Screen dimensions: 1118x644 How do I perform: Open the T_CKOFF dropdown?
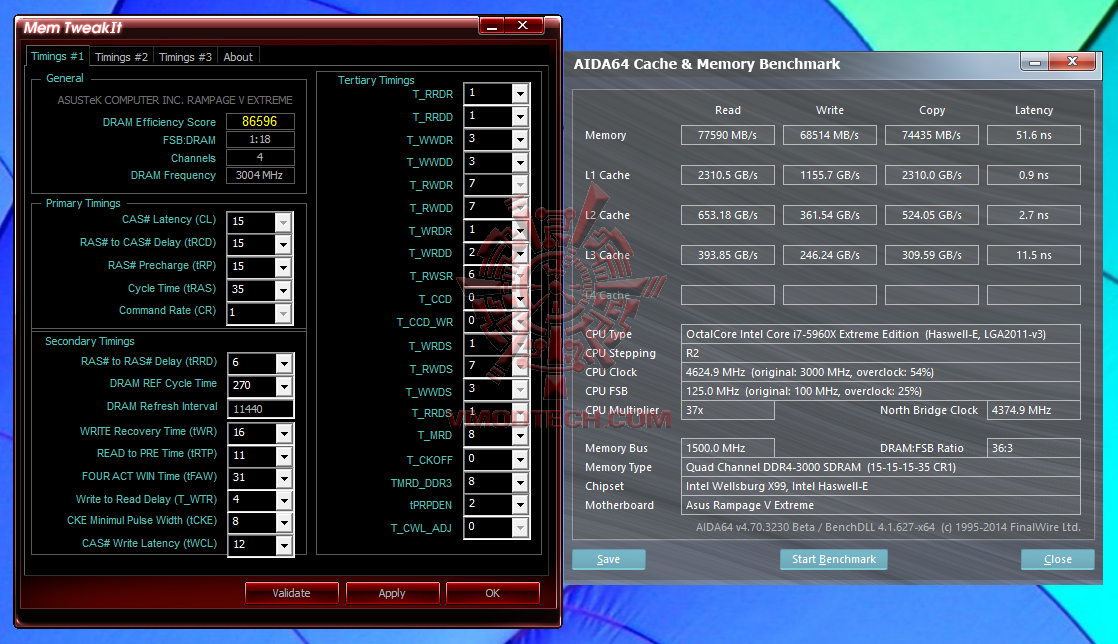520,459
